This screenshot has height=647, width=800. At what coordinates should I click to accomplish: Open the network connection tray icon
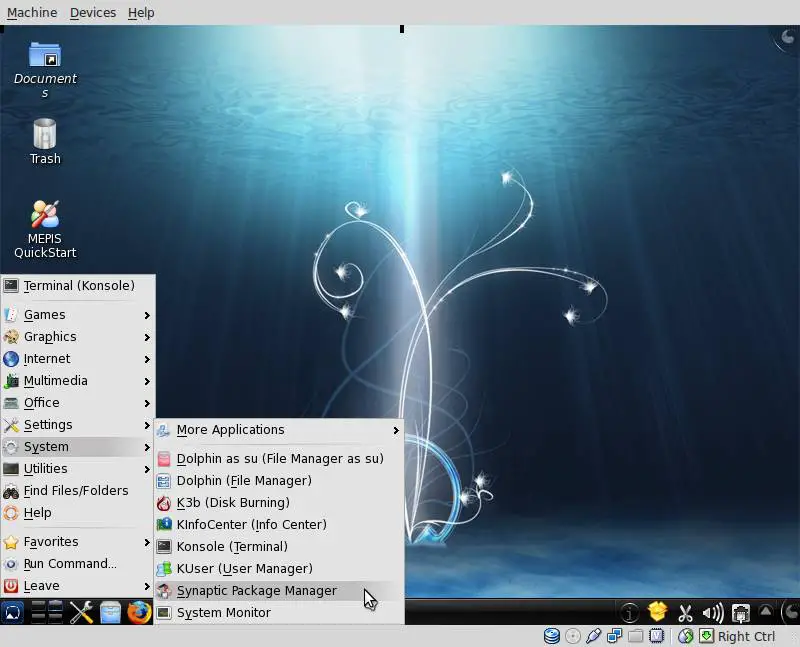[x=740, y=612]
